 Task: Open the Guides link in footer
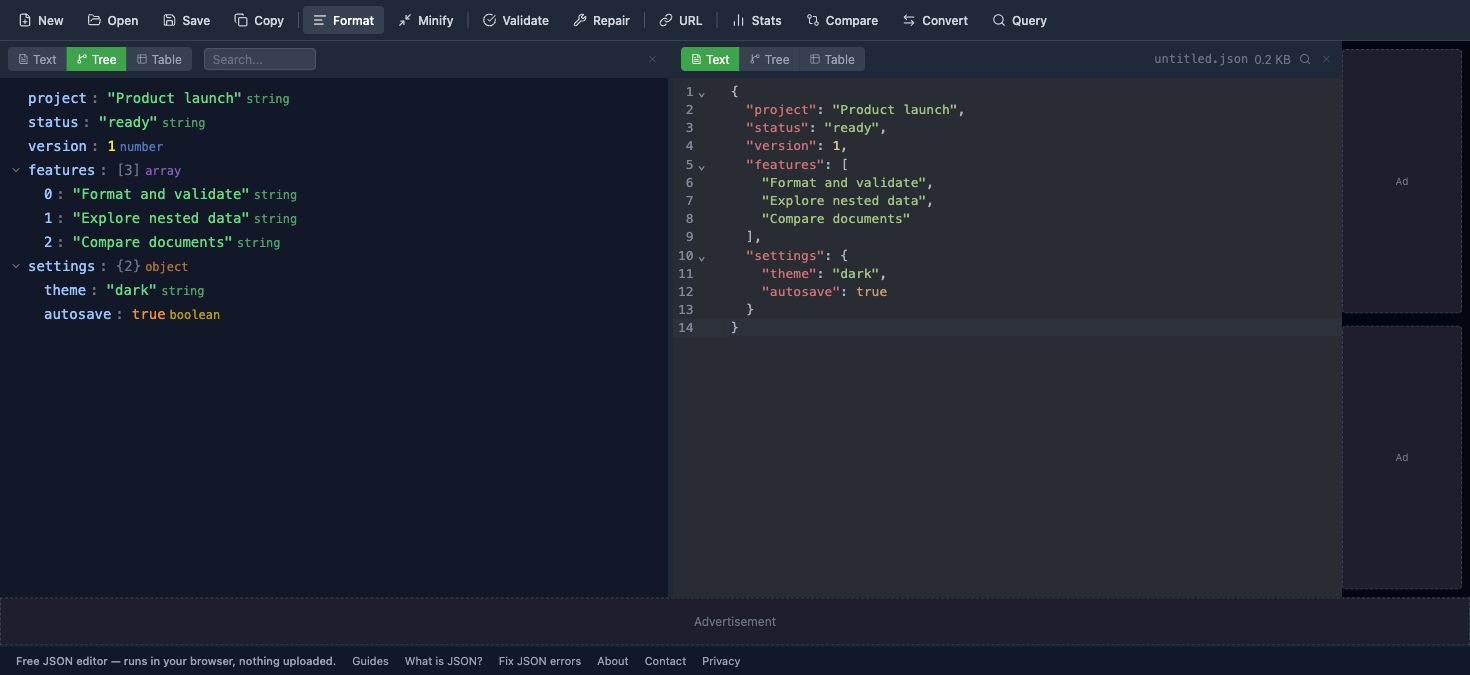pos(370,661)
